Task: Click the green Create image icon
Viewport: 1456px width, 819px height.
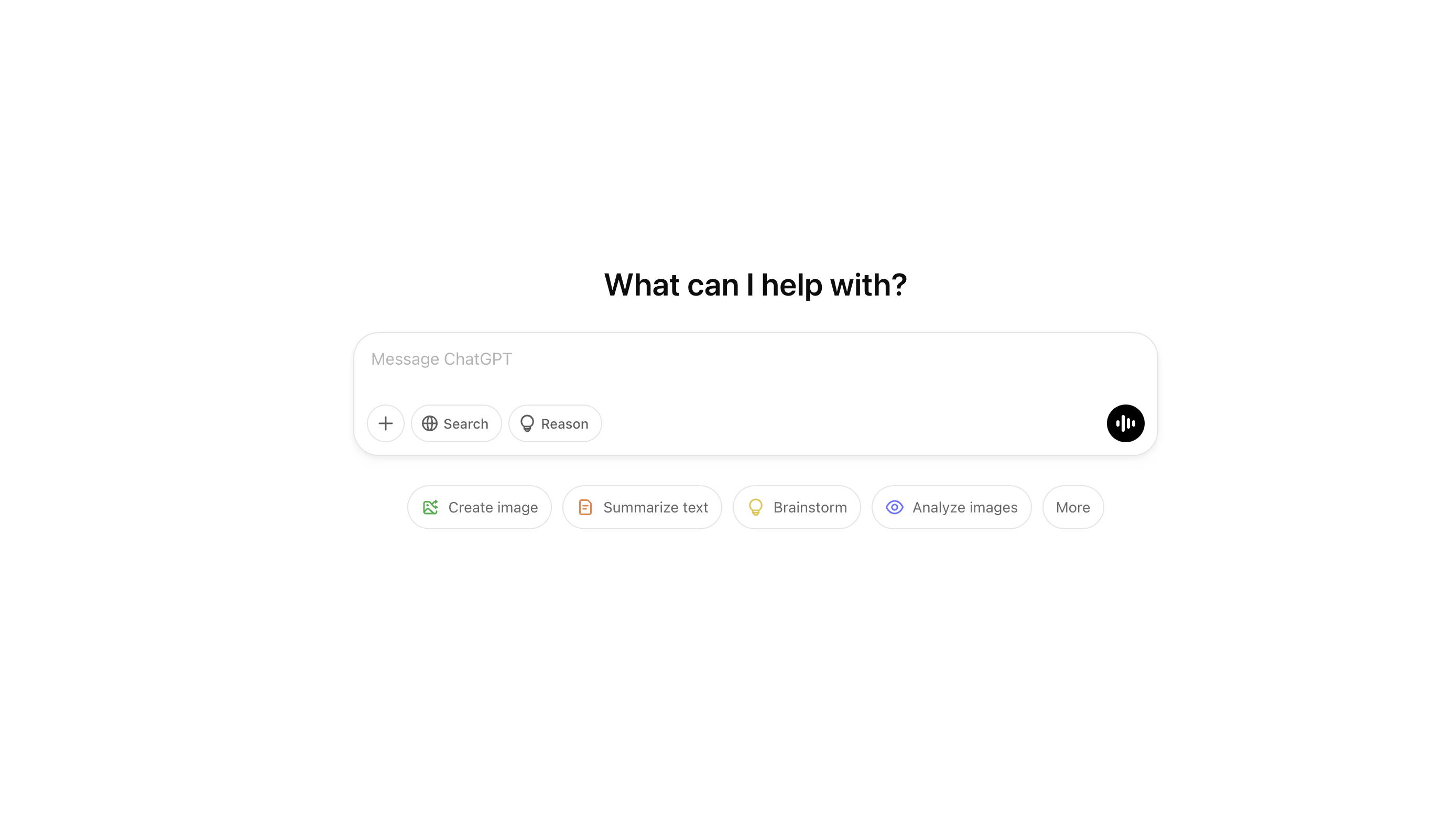Action: [x=430, y=507]
